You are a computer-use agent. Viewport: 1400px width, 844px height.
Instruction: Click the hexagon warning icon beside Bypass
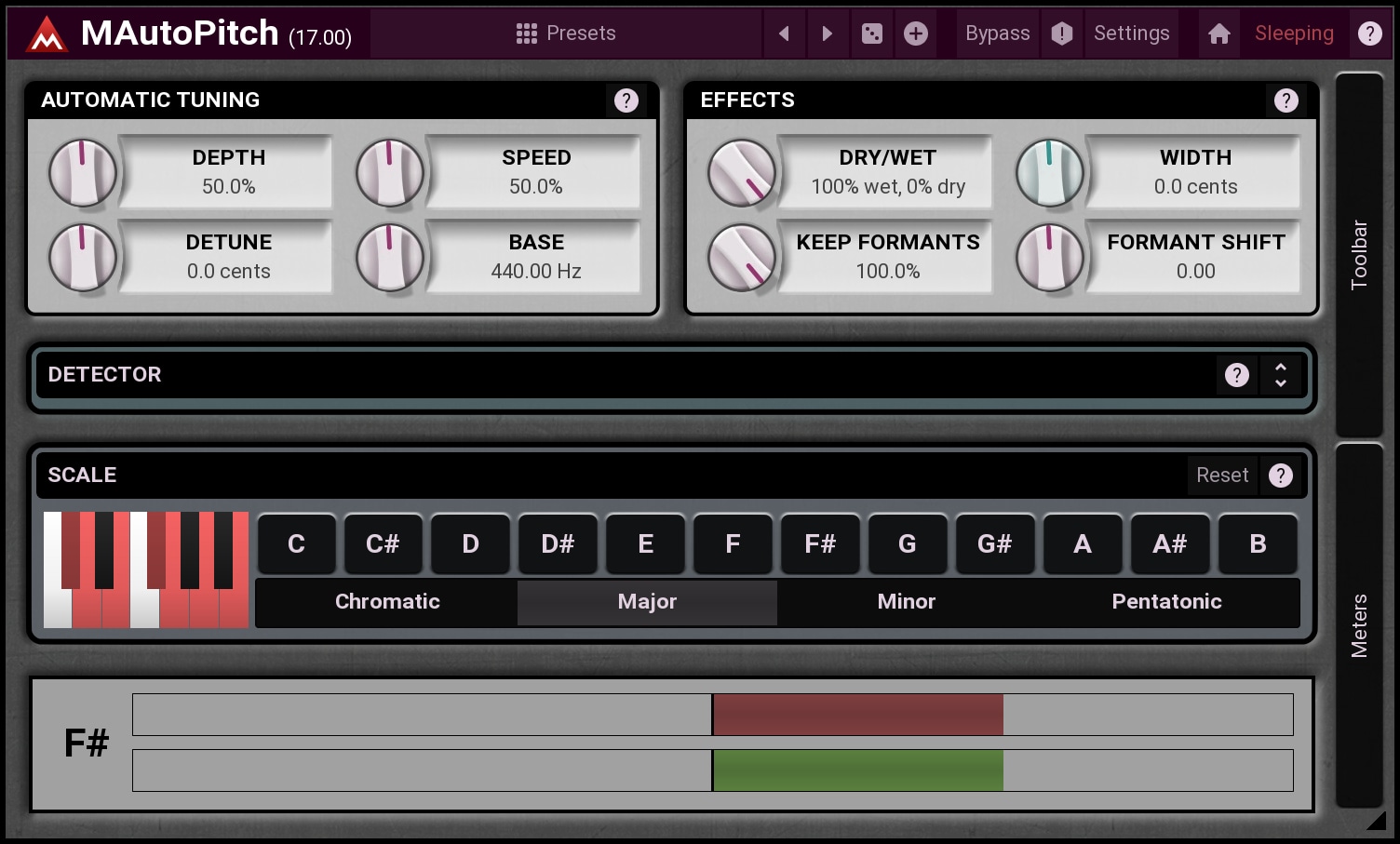[x=1062, y=34]
